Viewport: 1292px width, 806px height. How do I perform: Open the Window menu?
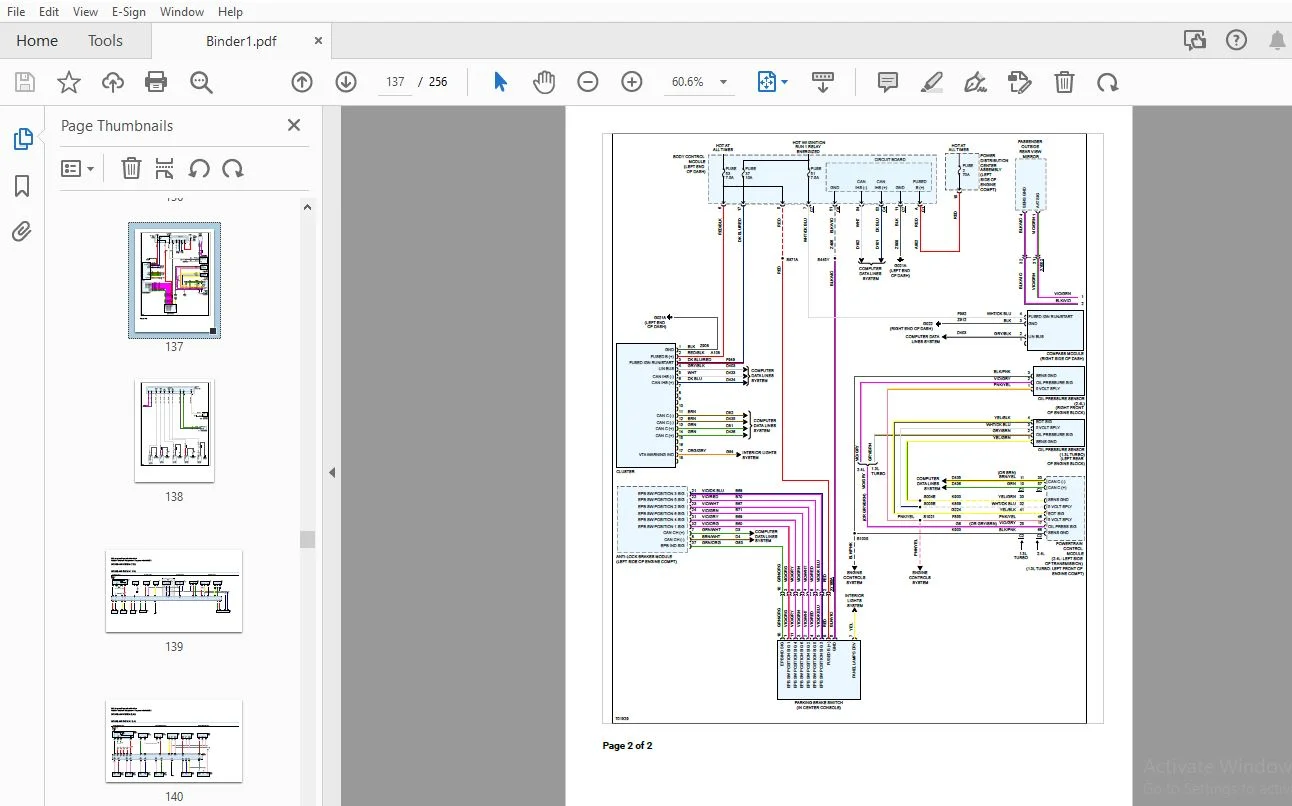point(182,12)
